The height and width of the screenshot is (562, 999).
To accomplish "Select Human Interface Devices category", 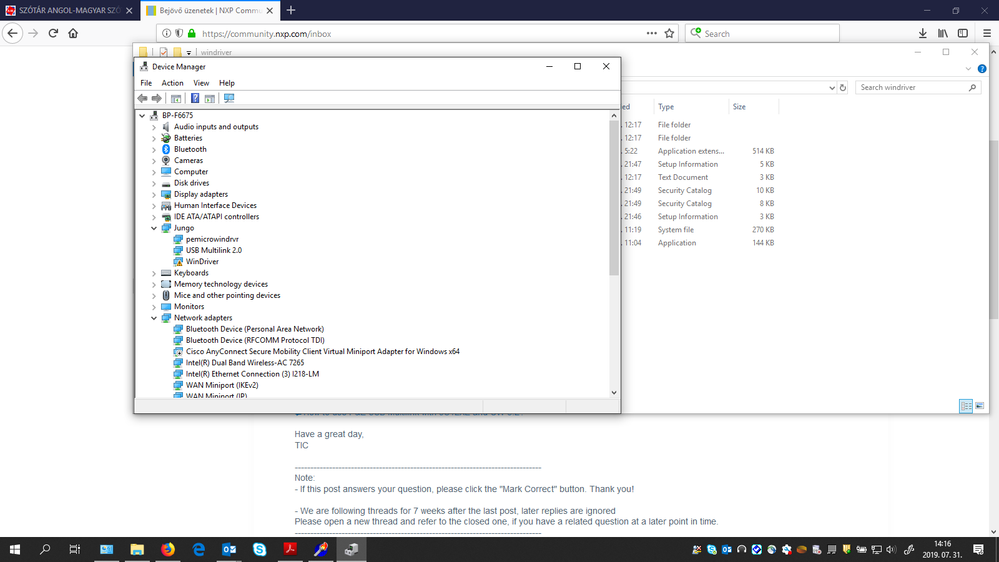I will coord(215,205).
